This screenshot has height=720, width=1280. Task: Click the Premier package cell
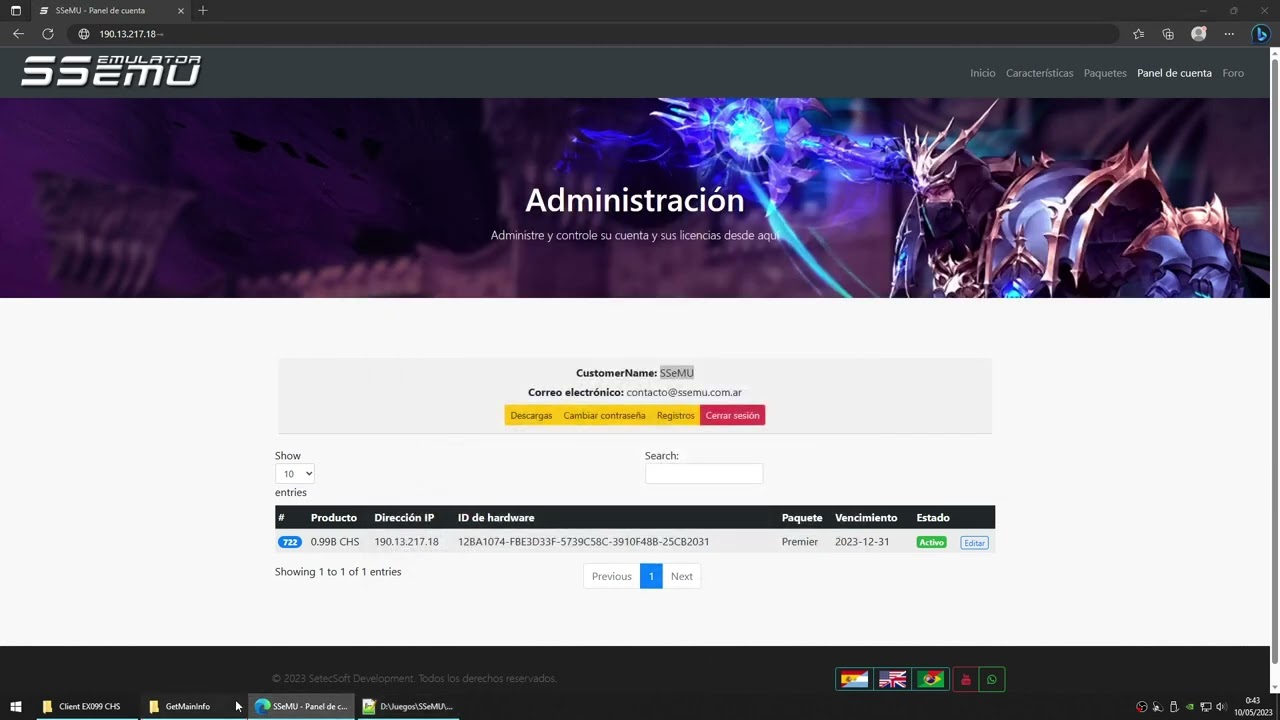click(800, 542)
